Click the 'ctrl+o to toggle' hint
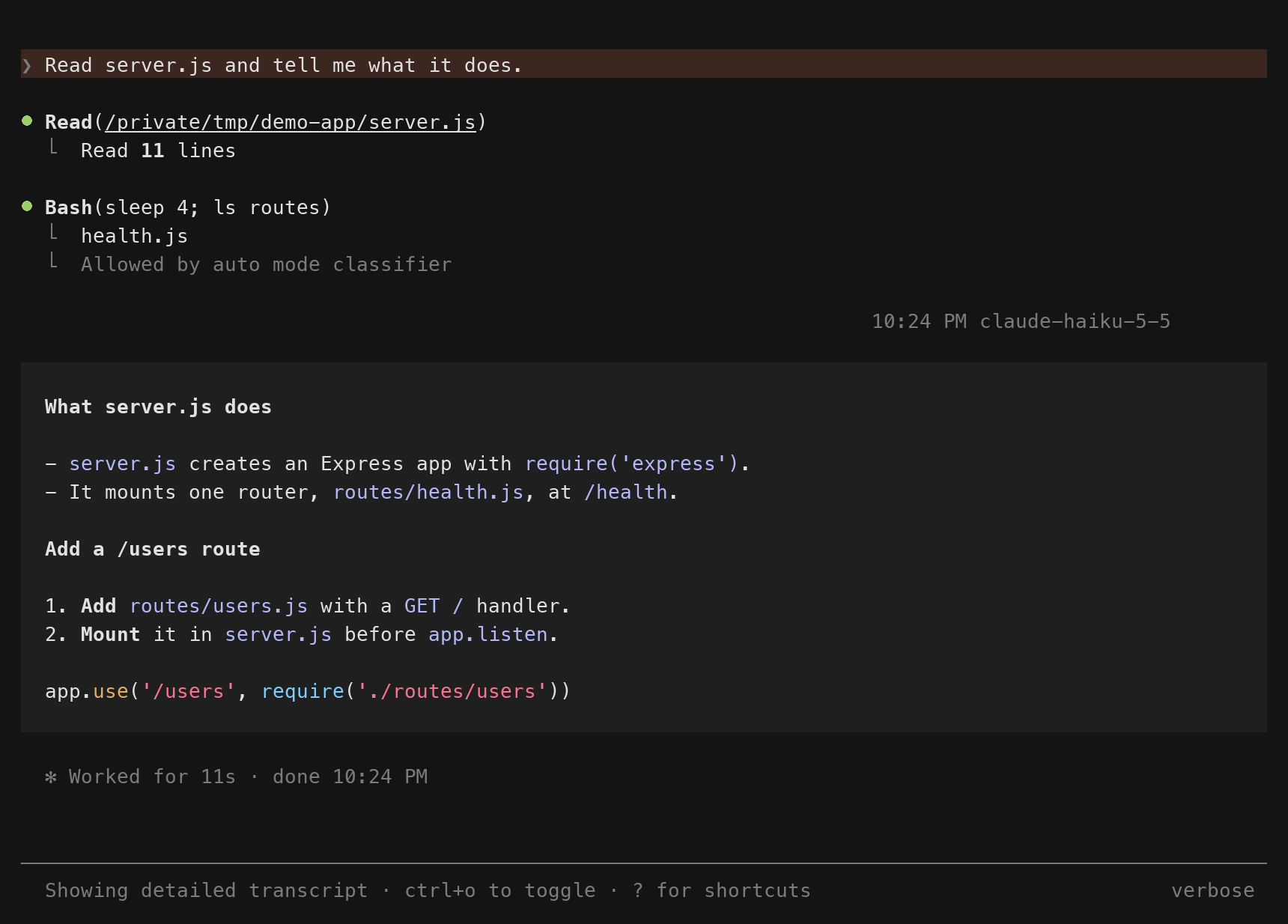 500,890
